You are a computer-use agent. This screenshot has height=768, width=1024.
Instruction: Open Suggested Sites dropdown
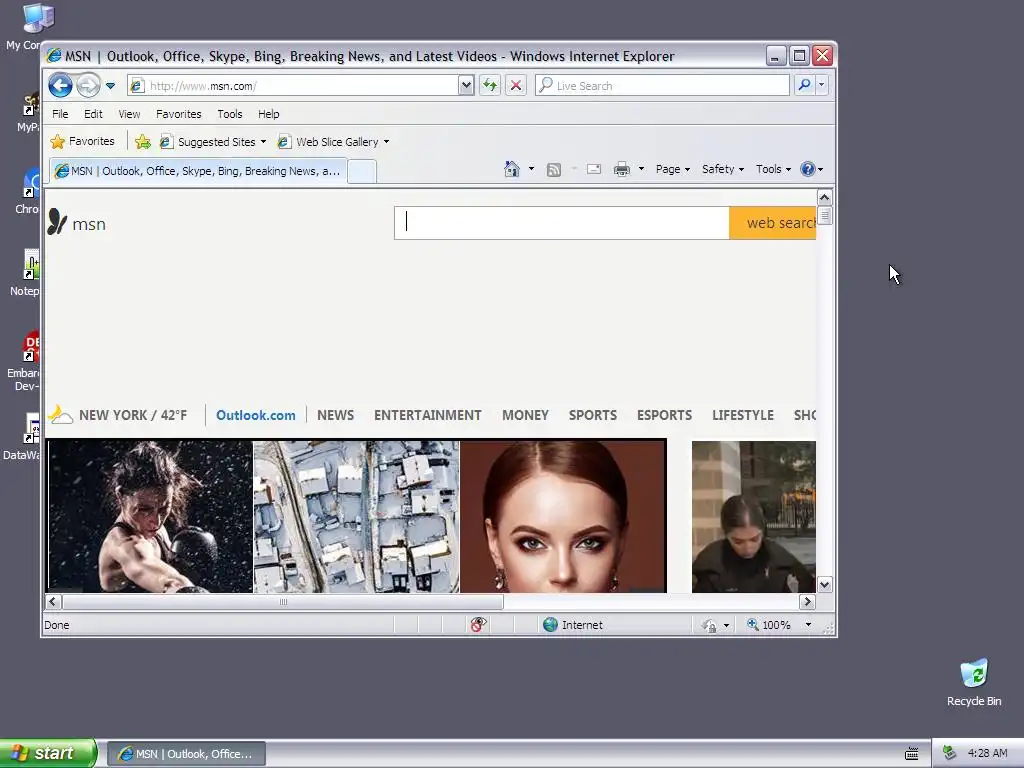214,142
